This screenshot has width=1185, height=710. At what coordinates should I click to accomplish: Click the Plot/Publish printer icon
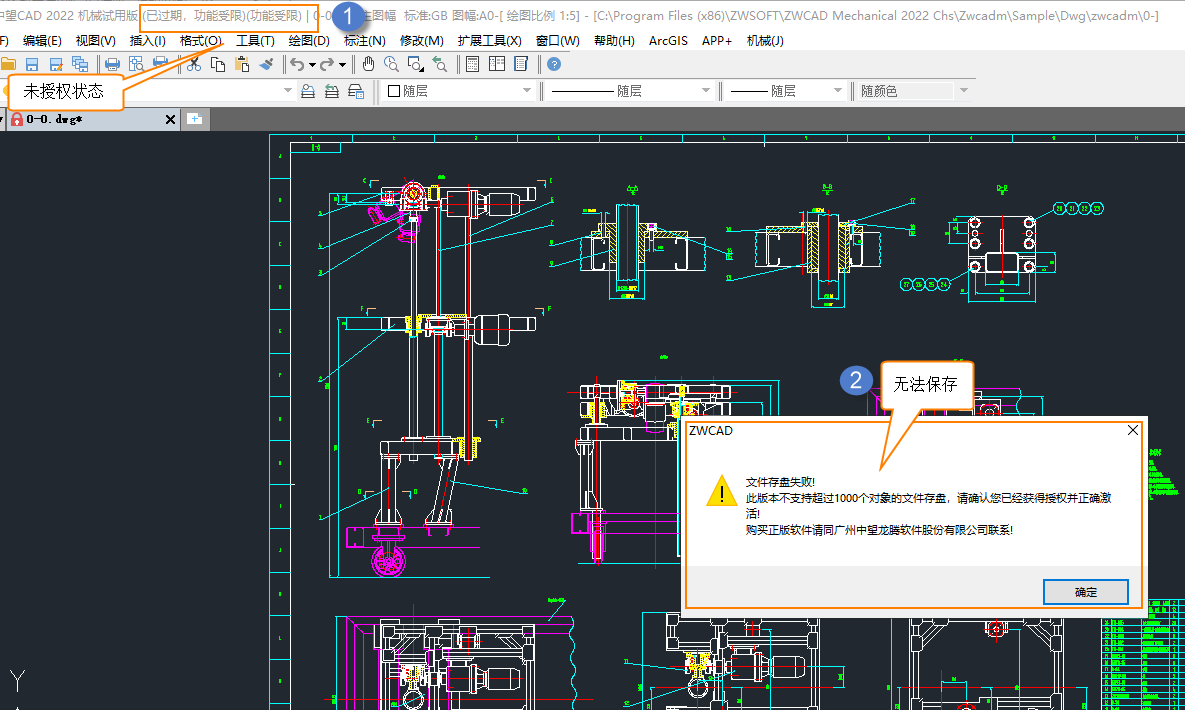point(160,63)
